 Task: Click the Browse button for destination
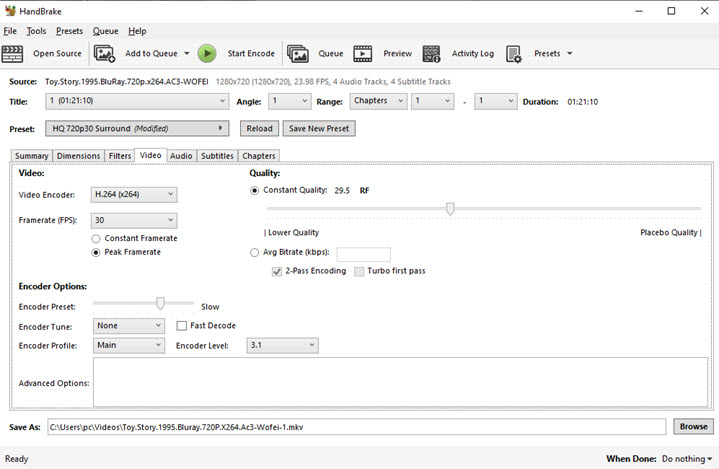pyautogui.click(x=693, y=426)
